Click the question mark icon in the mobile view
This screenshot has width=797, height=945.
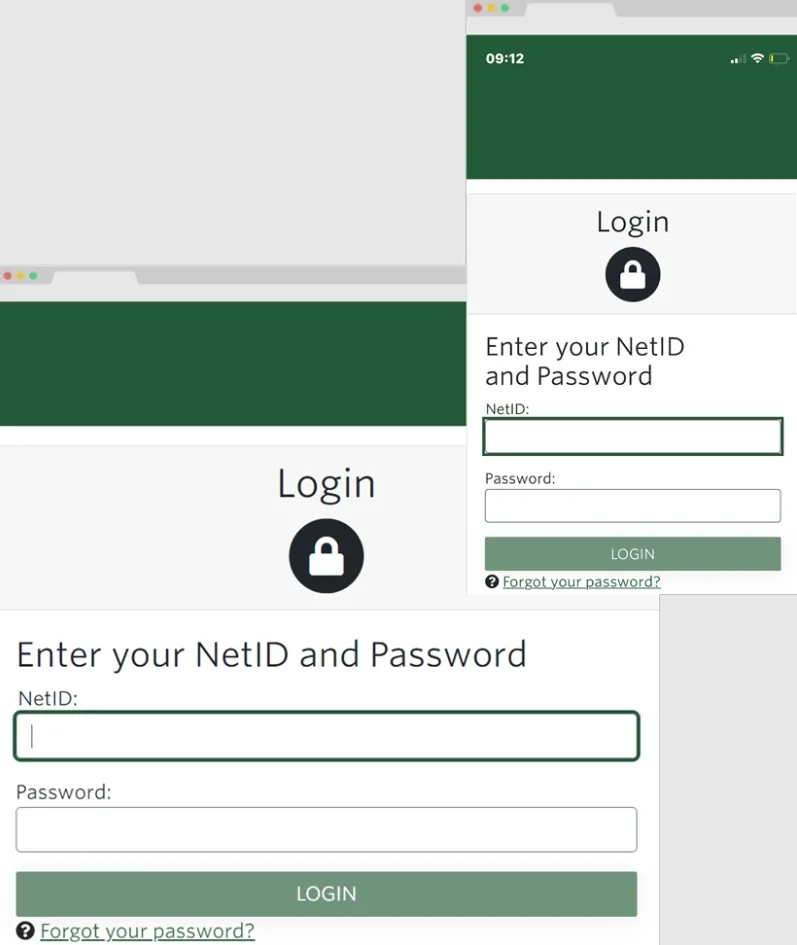[492, 581]
